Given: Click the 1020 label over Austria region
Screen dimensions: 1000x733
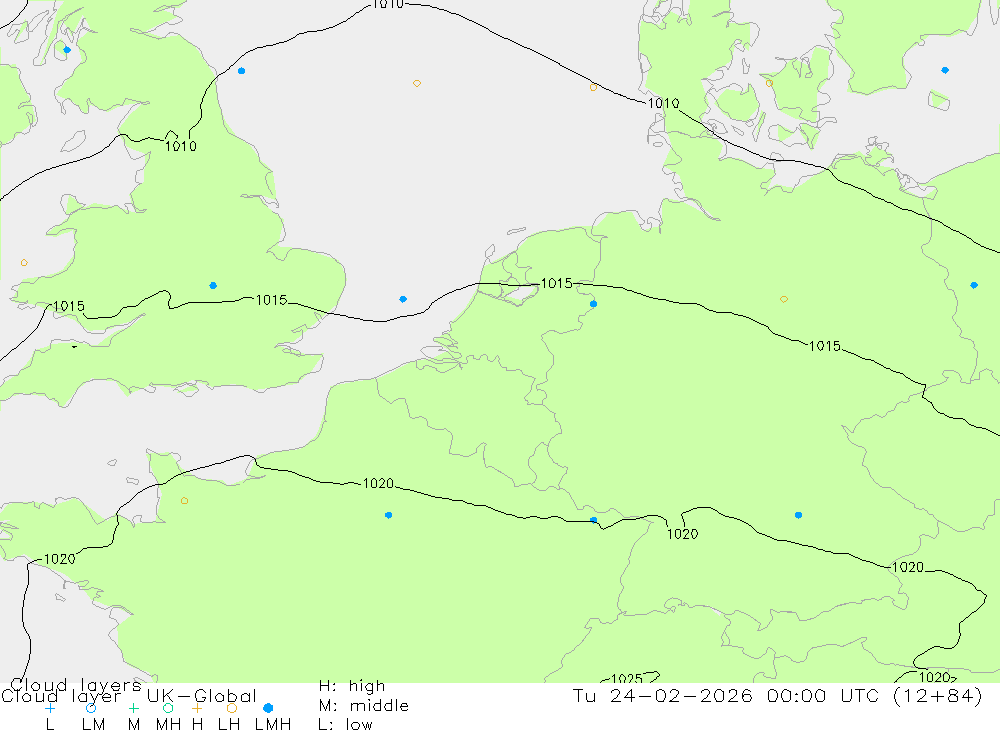Looking at the screenshot, I should pos(908,567).
